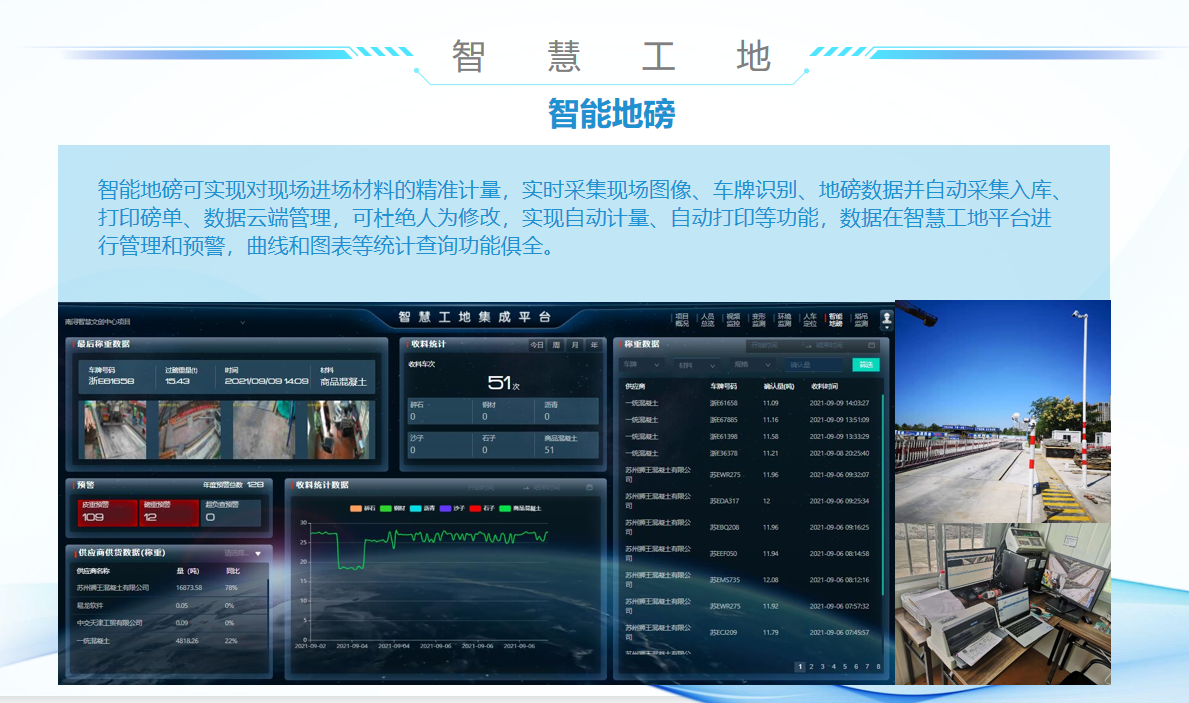Go to page 2 of weighing data
Screen dimensions: 1189x703
(x=813, y=666)
